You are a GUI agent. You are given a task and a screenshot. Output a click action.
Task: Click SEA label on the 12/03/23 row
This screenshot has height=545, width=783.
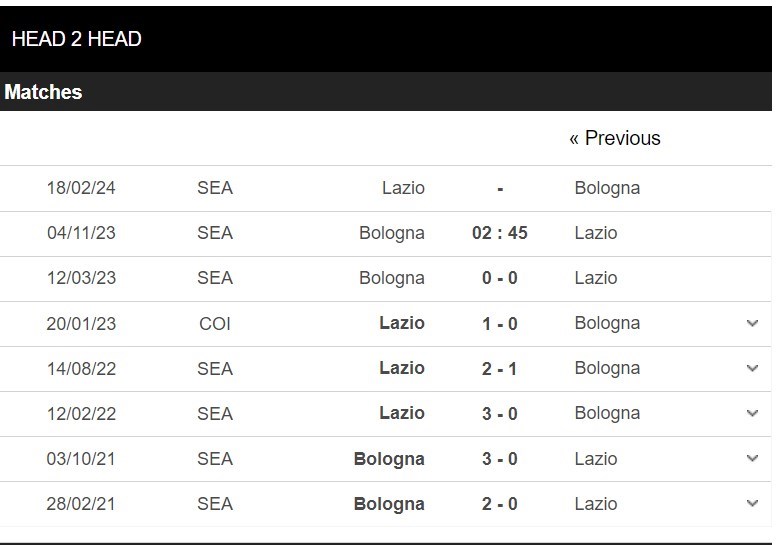click(x=215, y=278)
